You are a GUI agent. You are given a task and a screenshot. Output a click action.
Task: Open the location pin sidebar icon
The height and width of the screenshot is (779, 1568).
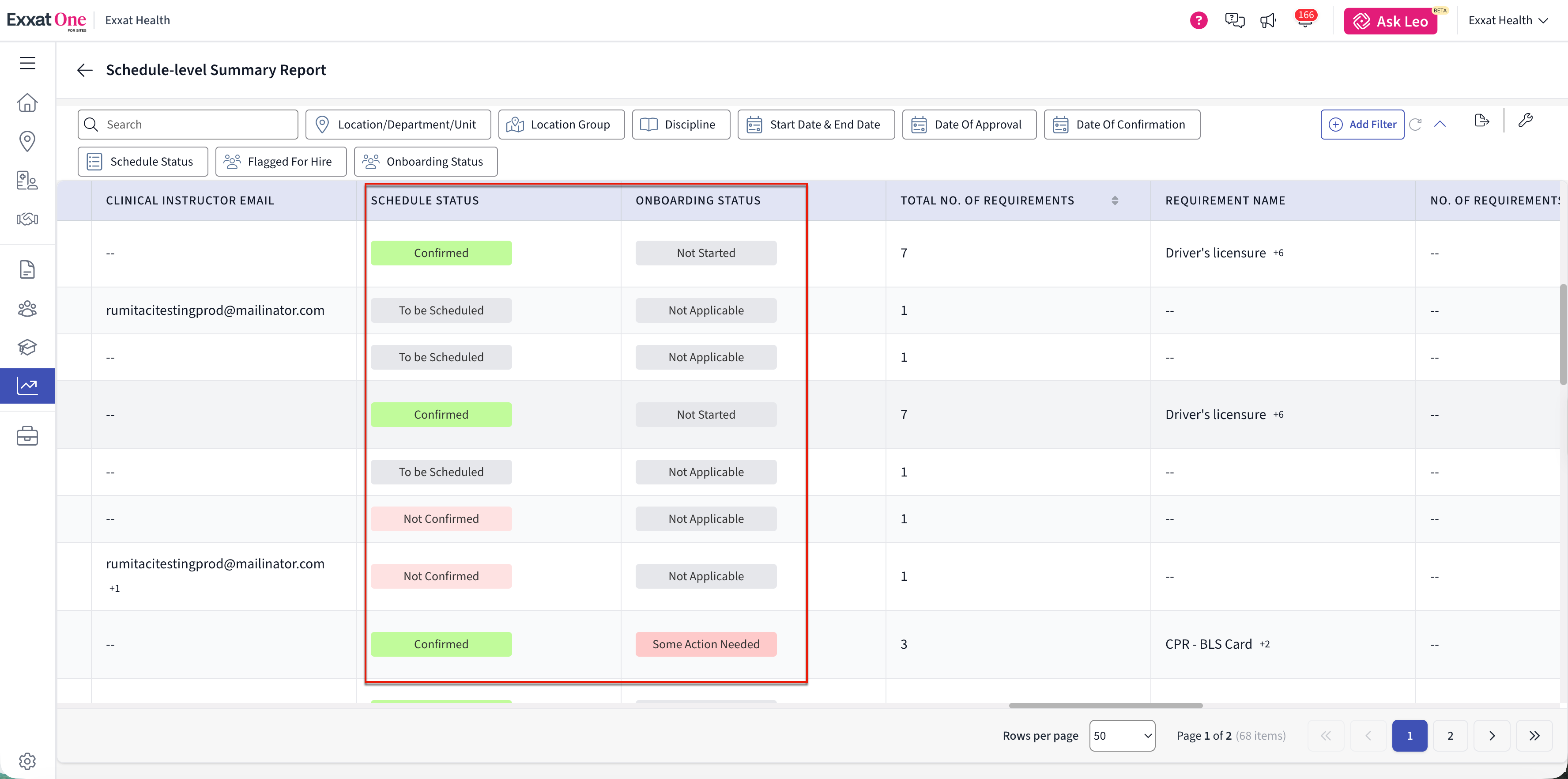point(27,141)
